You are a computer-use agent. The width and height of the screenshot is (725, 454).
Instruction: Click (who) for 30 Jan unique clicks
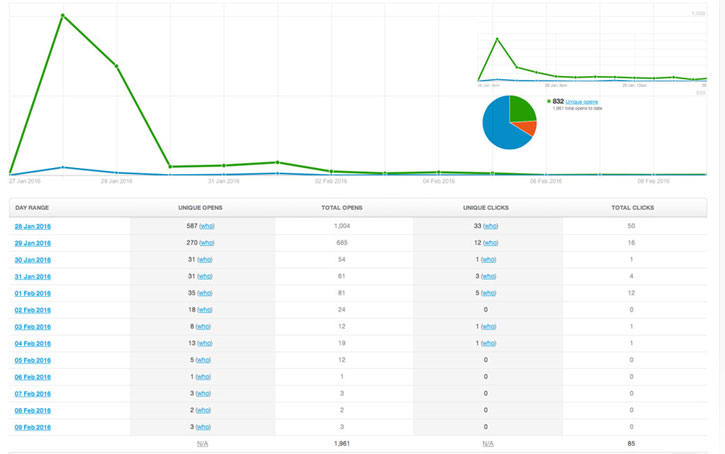coord(488,259)
